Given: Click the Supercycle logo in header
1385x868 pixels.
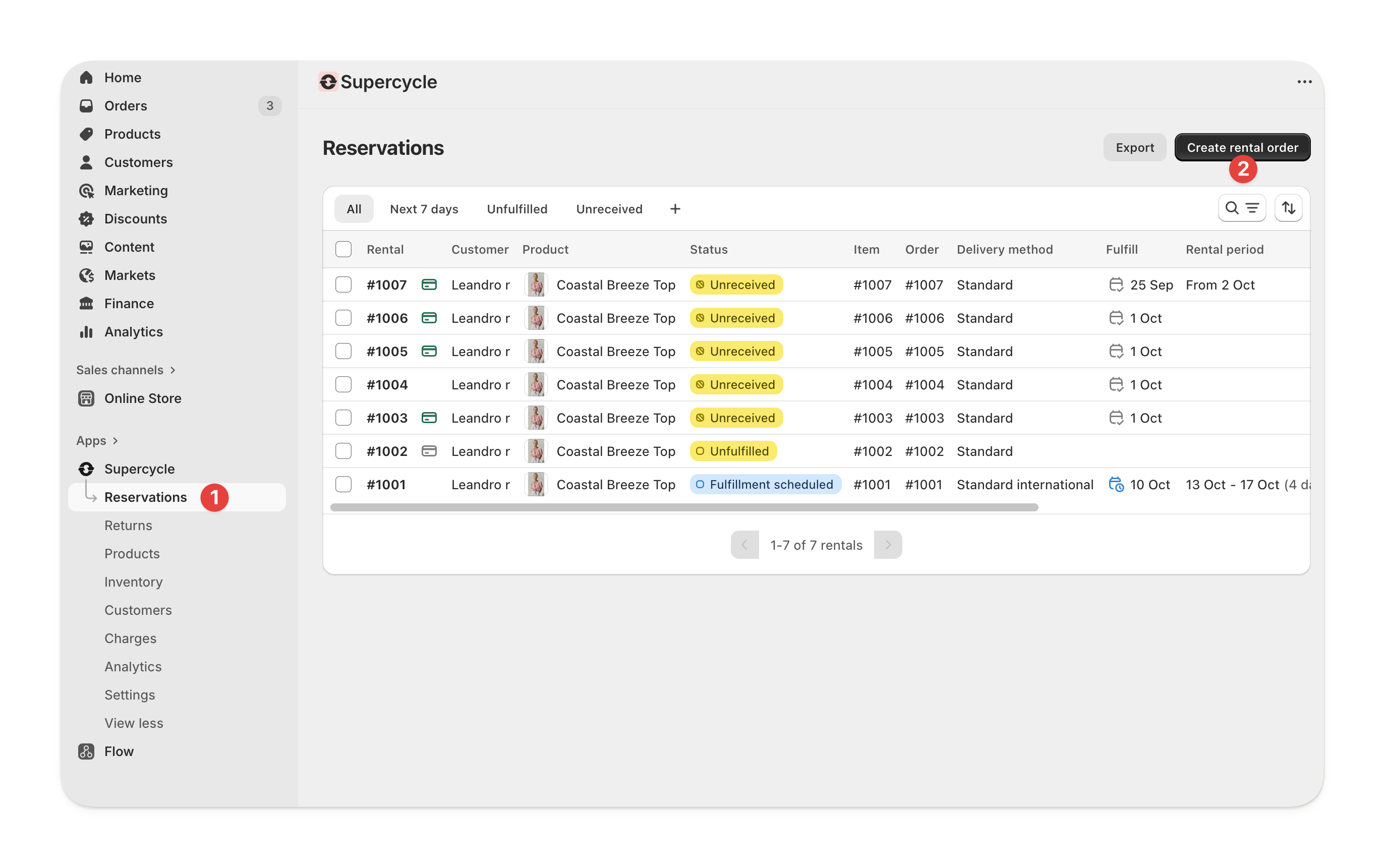Looking at the screenshot, I should tap(328, 82).
